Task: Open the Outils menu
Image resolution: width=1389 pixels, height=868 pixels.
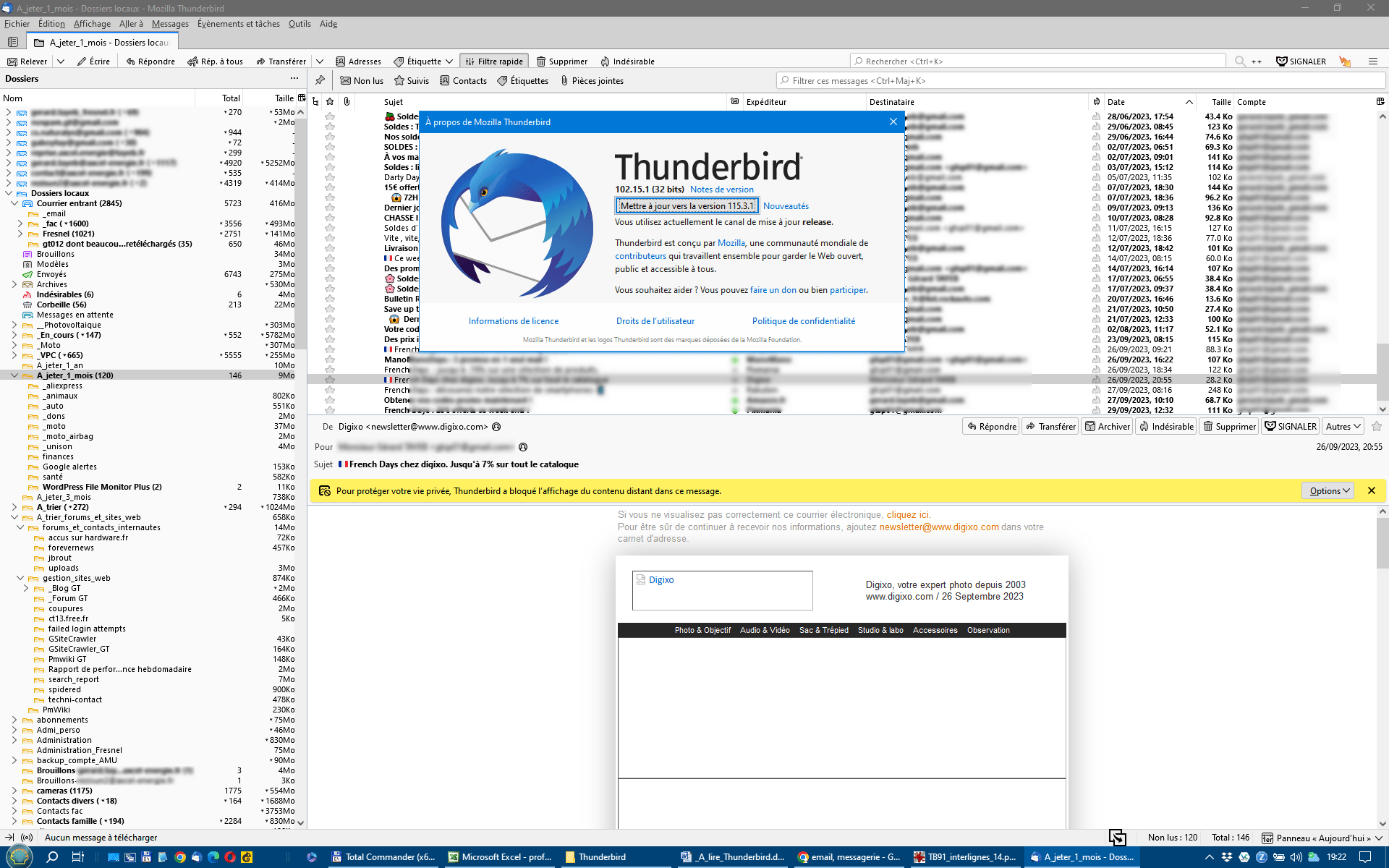Action: tap(300, 24)
